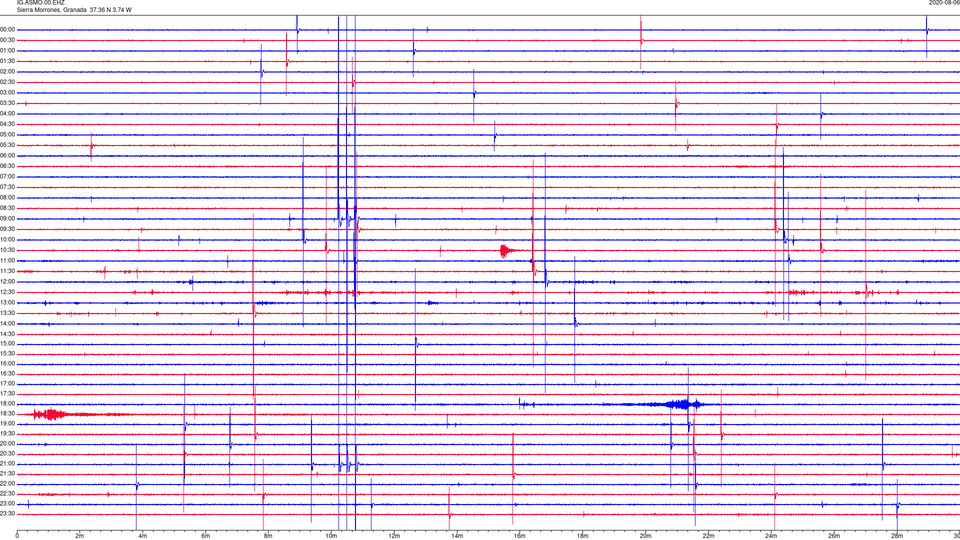
Task: Select the 04:30 time label
Action: (x=8, y=124)
